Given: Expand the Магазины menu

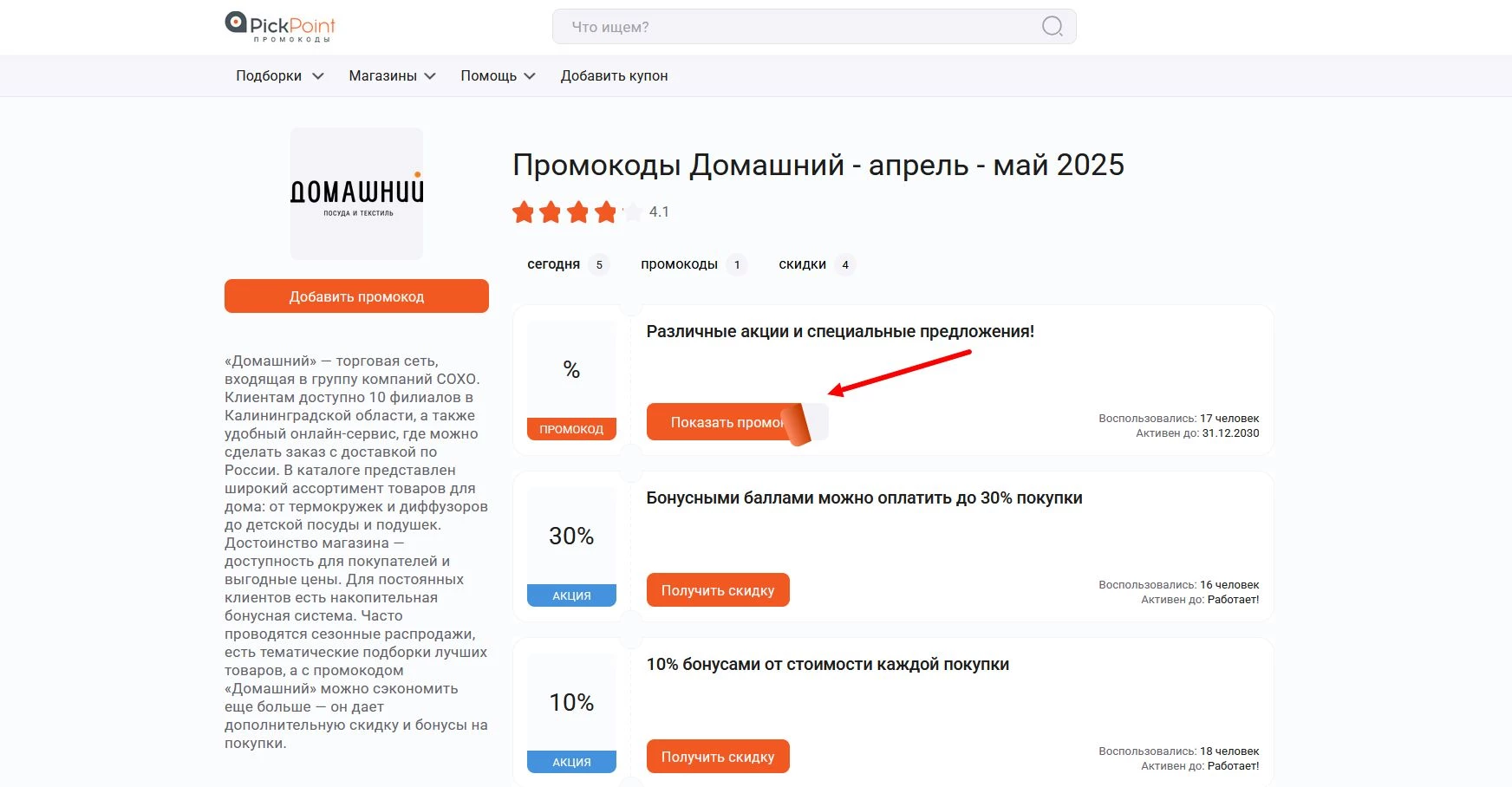Looking at the screenshot, I should pos(392,76).
